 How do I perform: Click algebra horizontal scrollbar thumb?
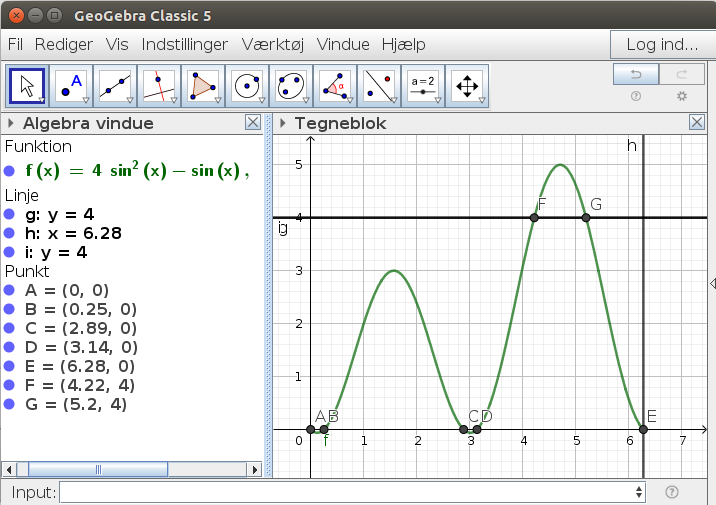click(98, 469)
